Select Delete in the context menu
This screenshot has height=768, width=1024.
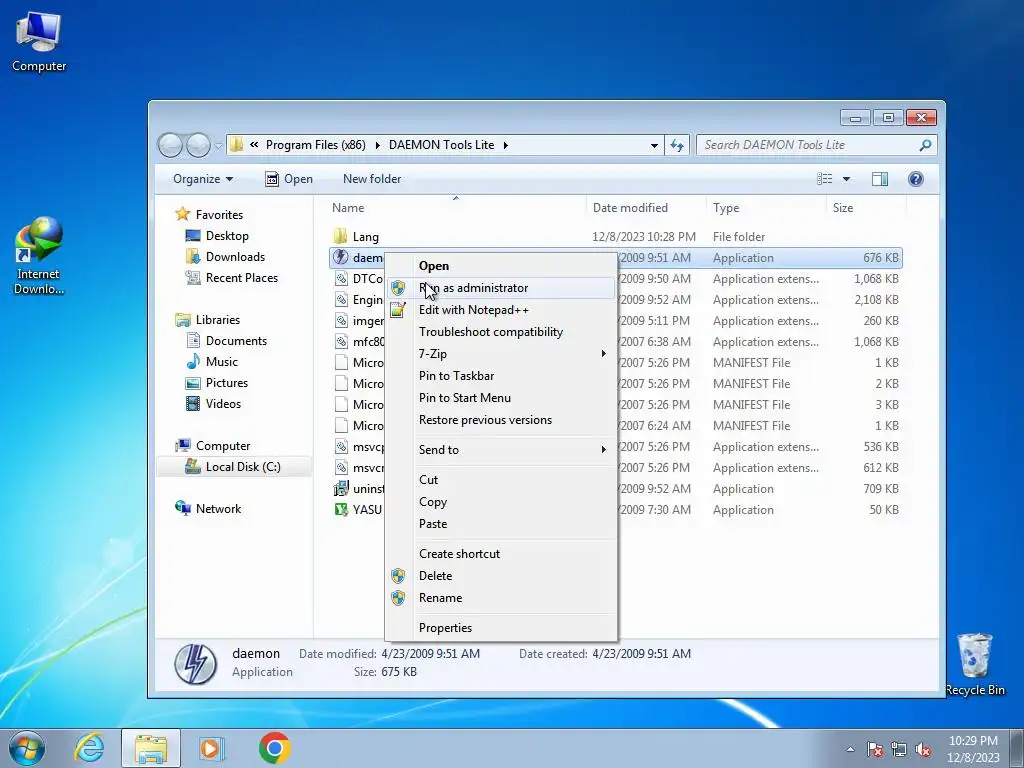[x=501, y=576]
